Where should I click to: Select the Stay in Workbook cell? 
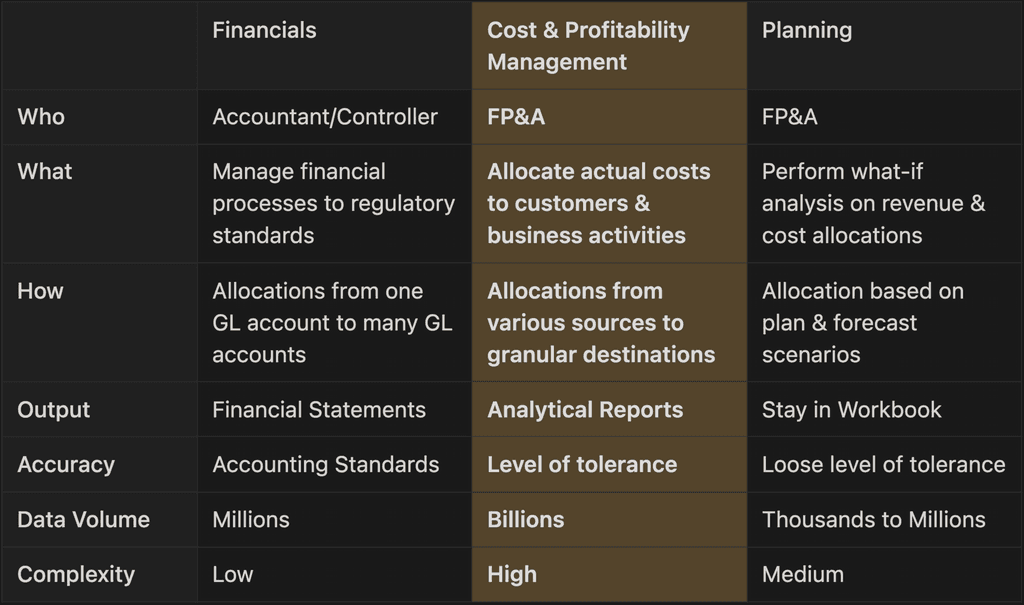click(851, 410)
